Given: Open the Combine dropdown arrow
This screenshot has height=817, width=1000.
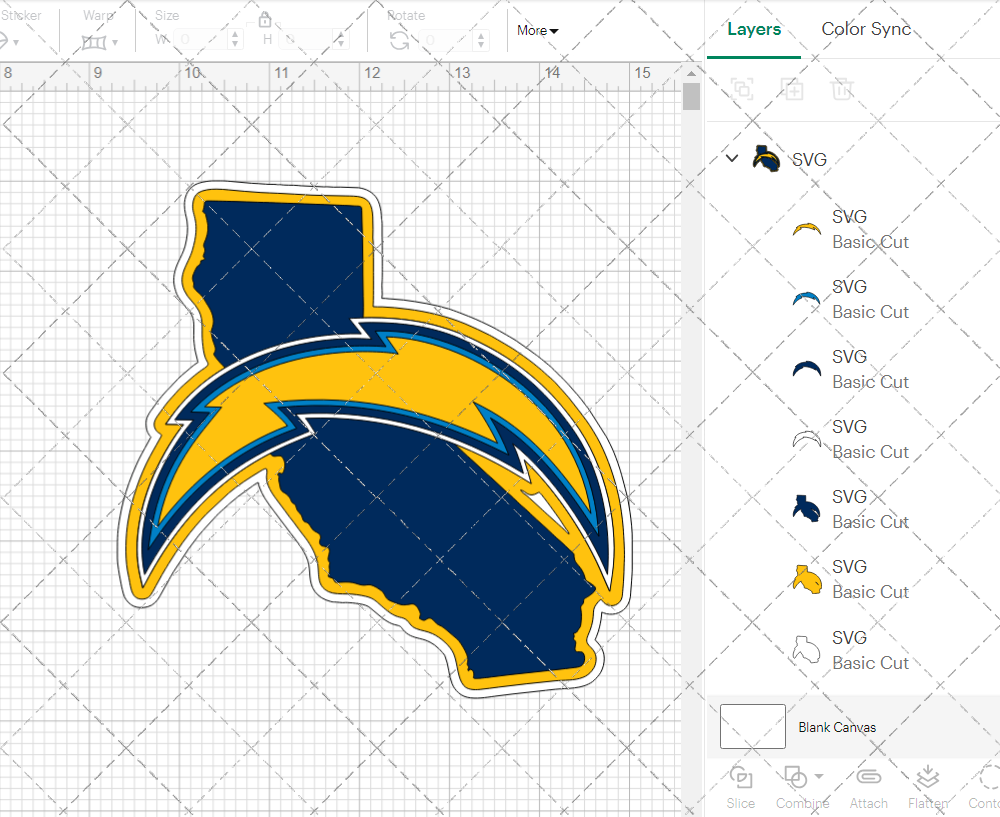Looking at the screenshot, I should point(819,776).
